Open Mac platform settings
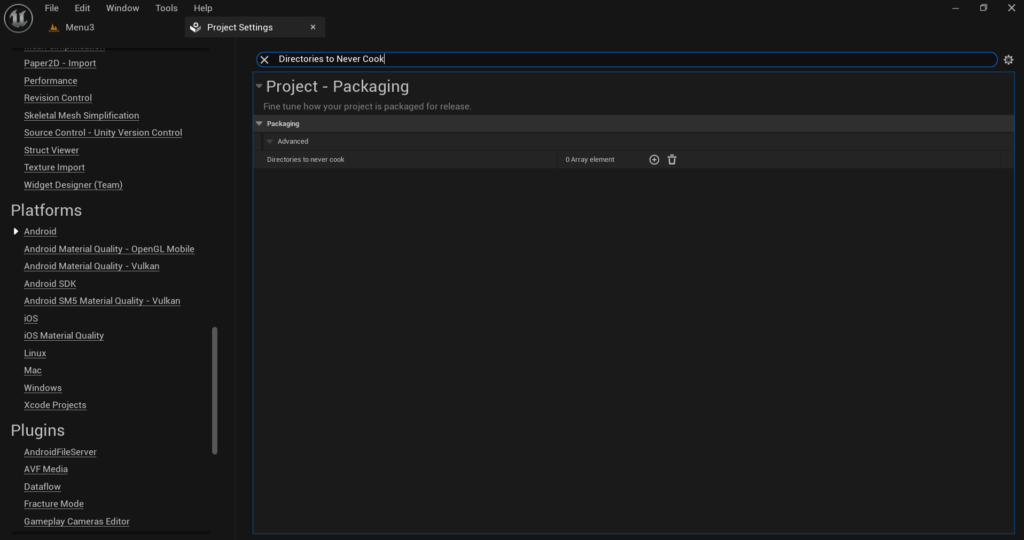 pyautogui.click(x=33, y=370)
